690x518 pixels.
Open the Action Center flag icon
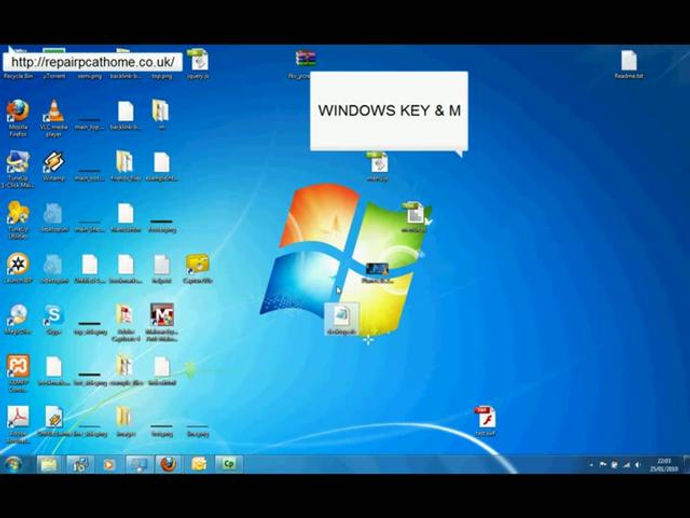pyautogui.click(x=602, y=464)
